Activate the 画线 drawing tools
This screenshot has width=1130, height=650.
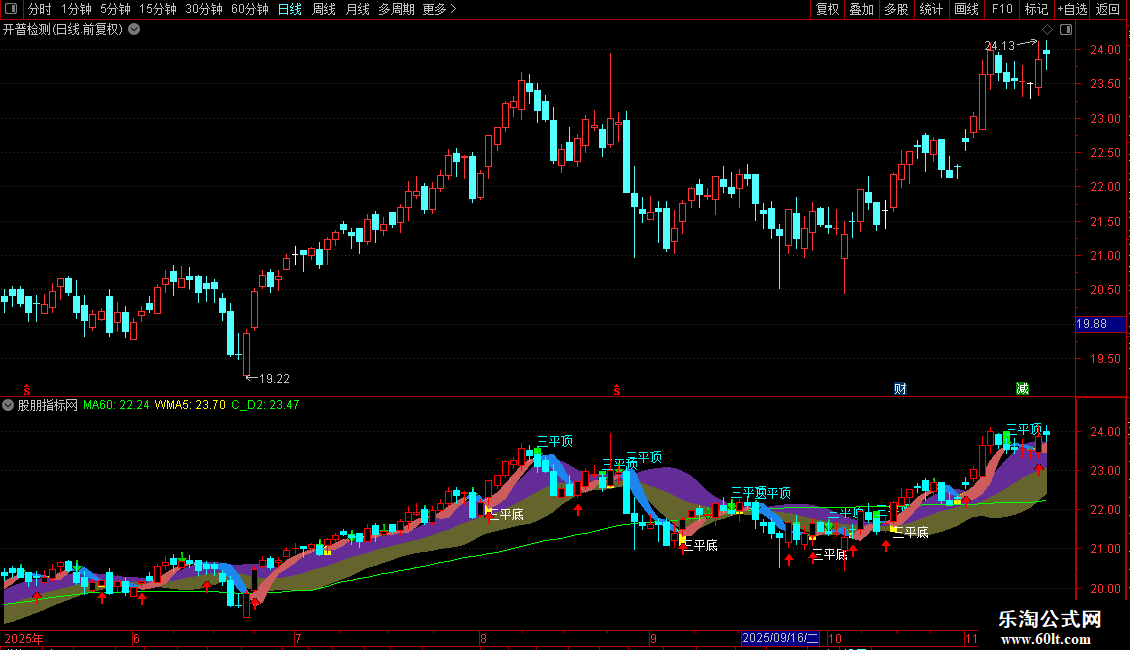(966, 9)
